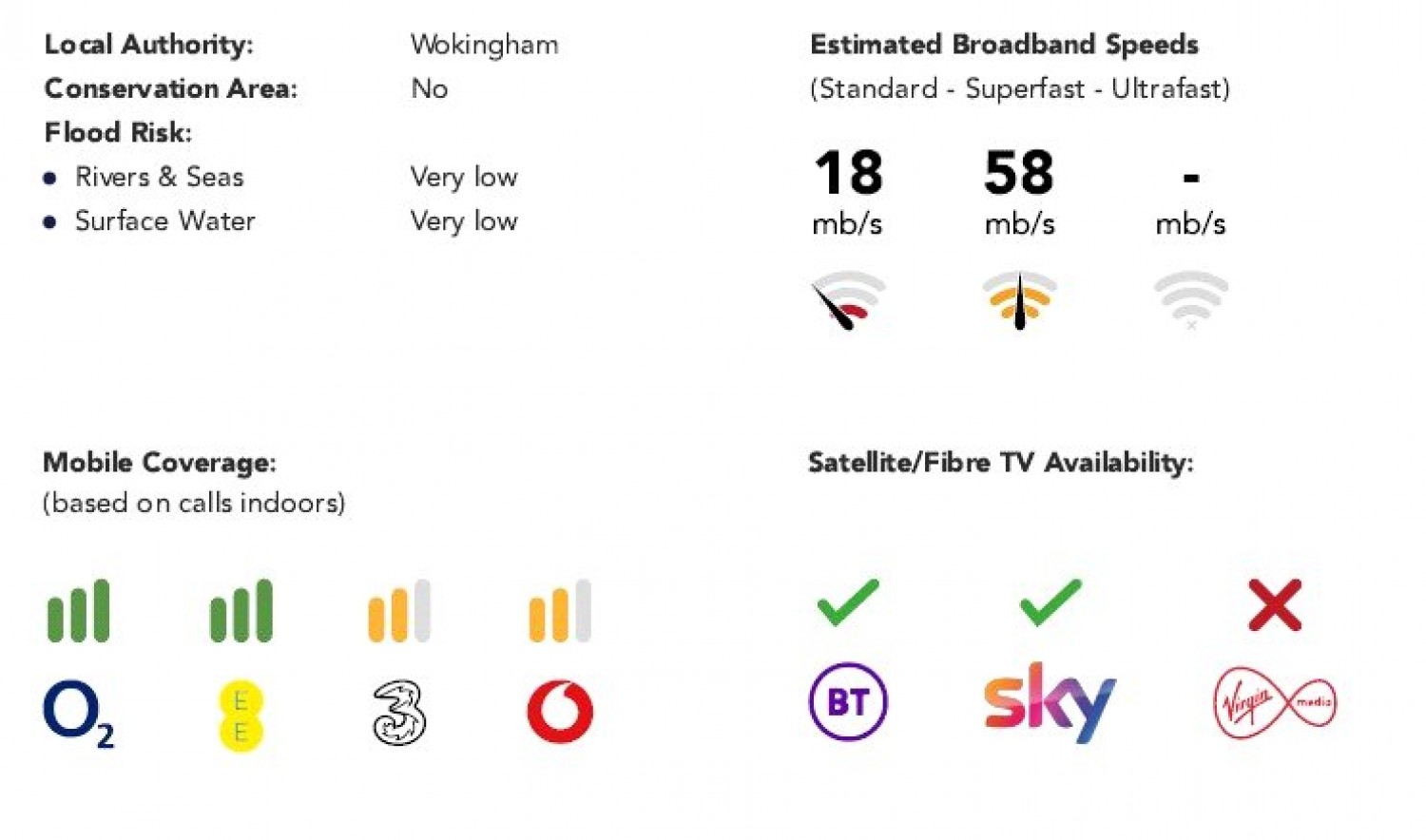
Task: Click the green checkmark above BT
Action: [x=848, y=602]
